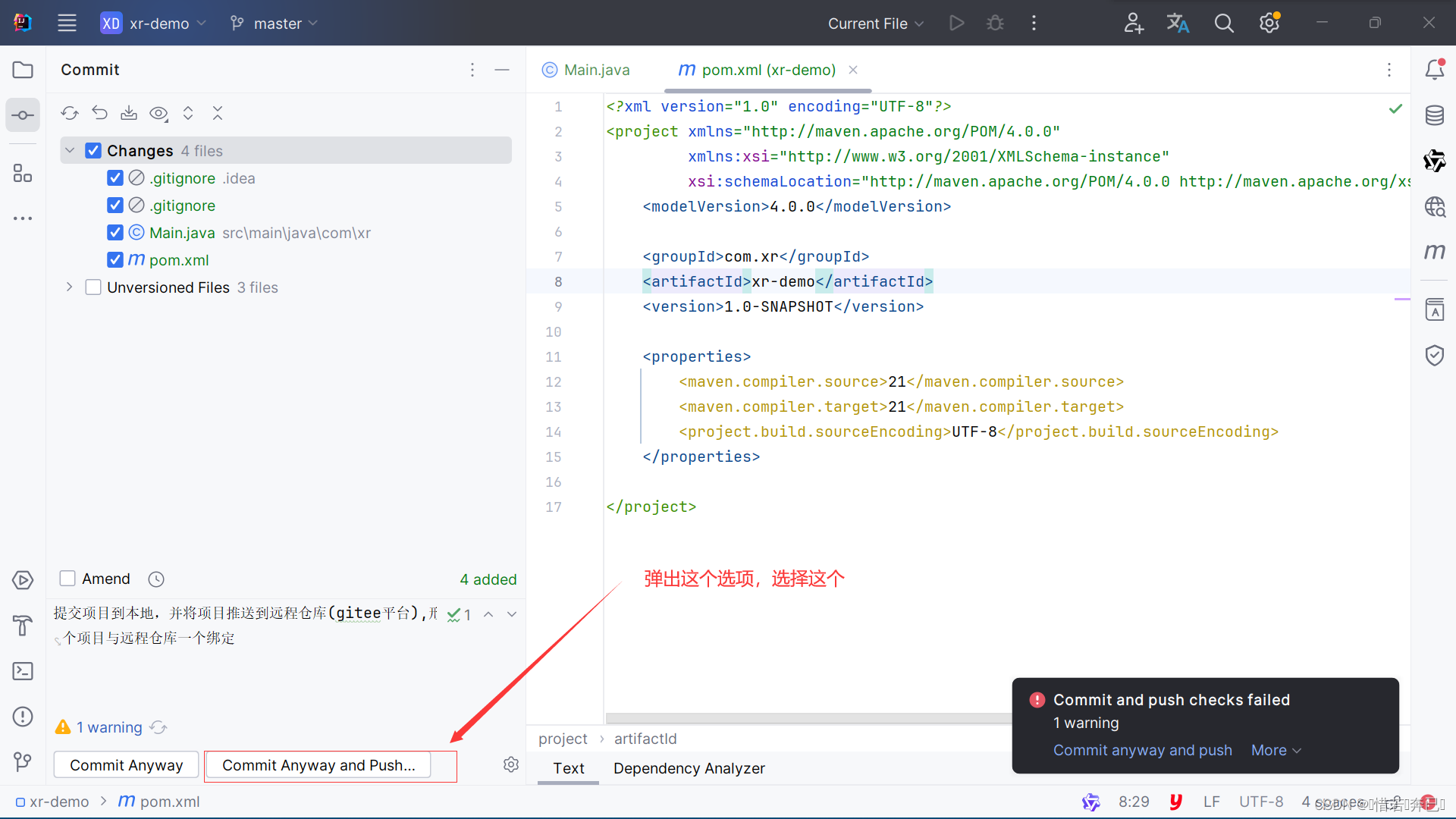Expand the Unversioned Files tree node

[x=70, y=288]
